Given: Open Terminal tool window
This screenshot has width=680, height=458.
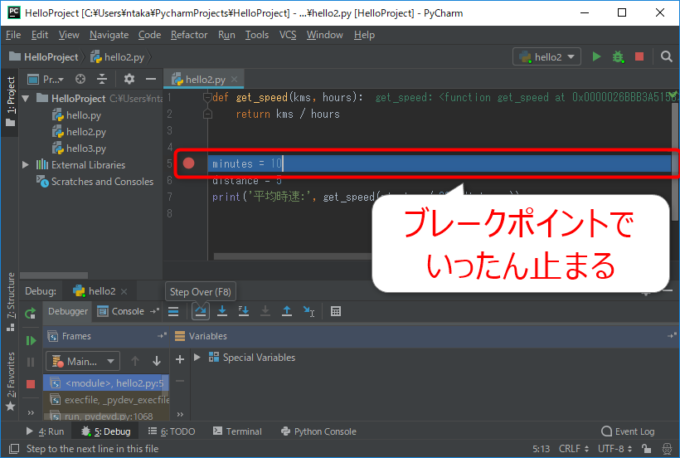Looking at the screenshot, I should point(237,431).
